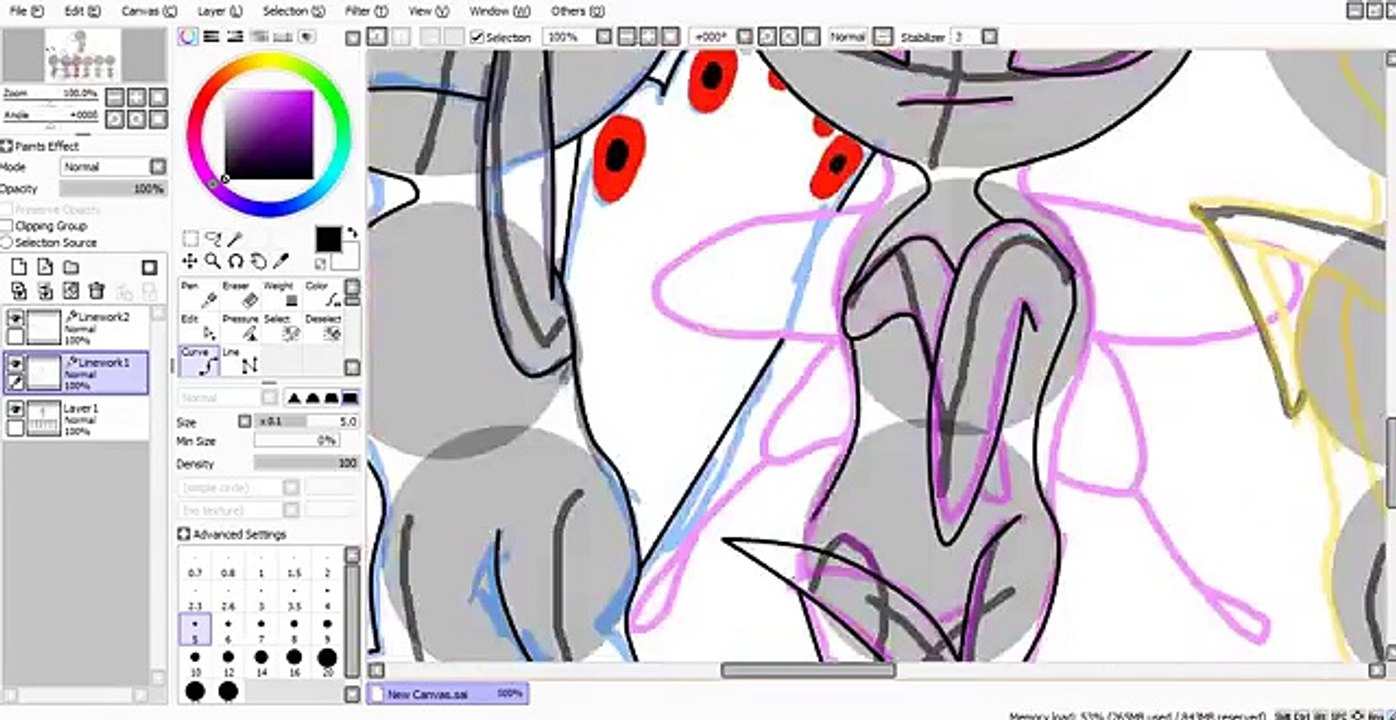This screenshot has height=720, width=1396.
Task: Toggle the Selection checkbox in toolbar
Action: [478, 37]
